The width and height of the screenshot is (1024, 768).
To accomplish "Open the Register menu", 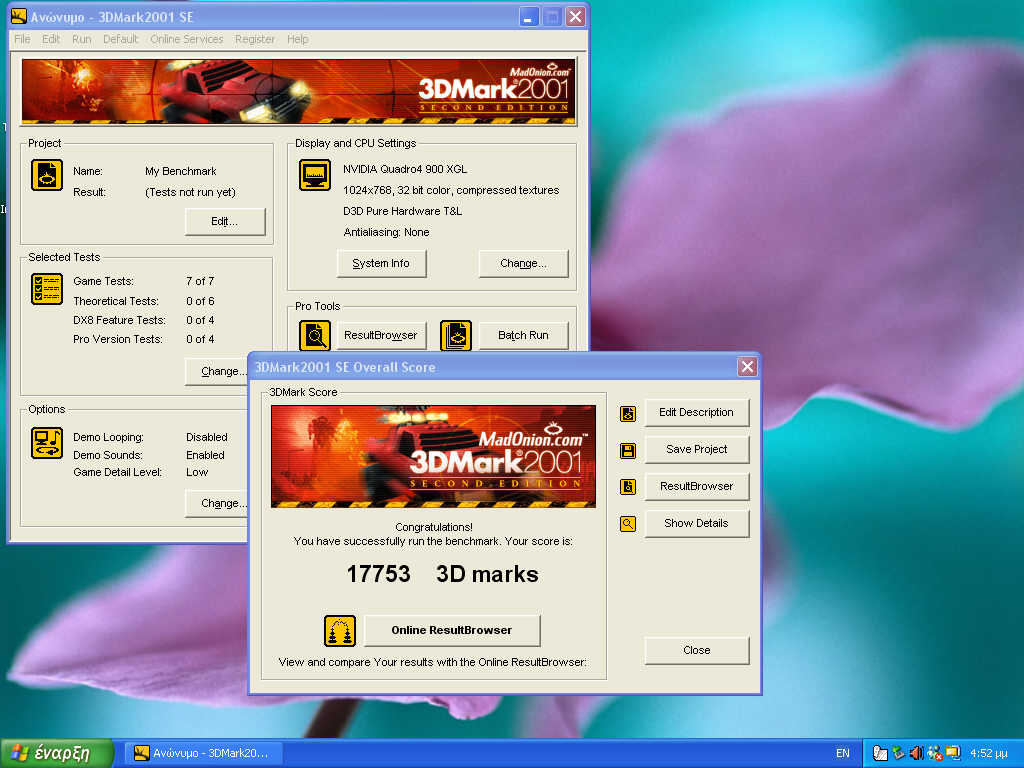I will point(255,39).
